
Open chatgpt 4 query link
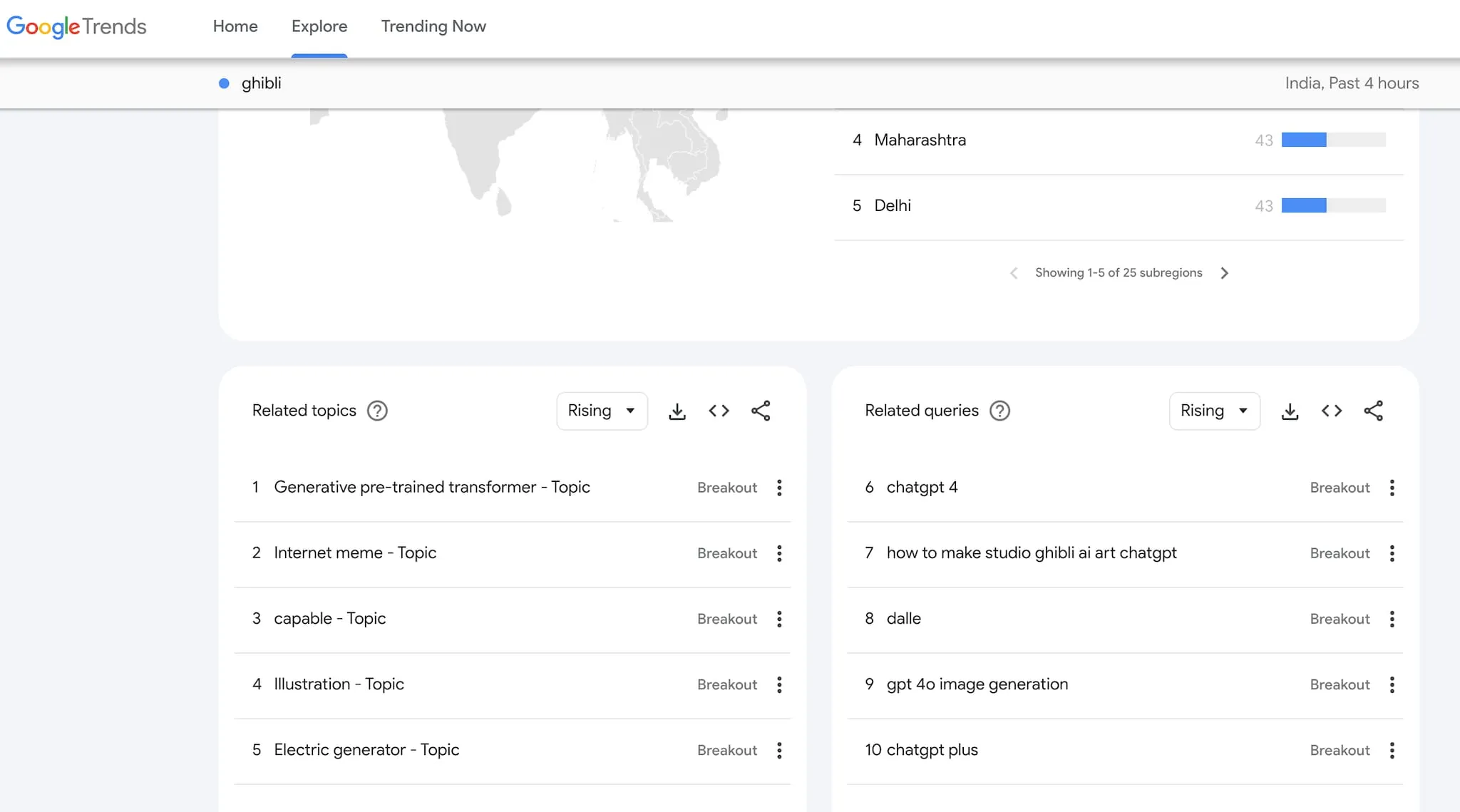click(x=922, y=488)
